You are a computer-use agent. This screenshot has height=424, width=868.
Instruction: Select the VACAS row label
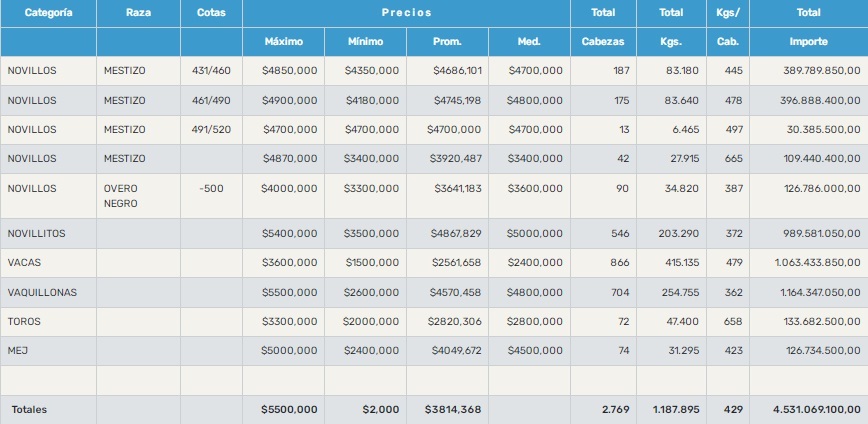point(23,263)
